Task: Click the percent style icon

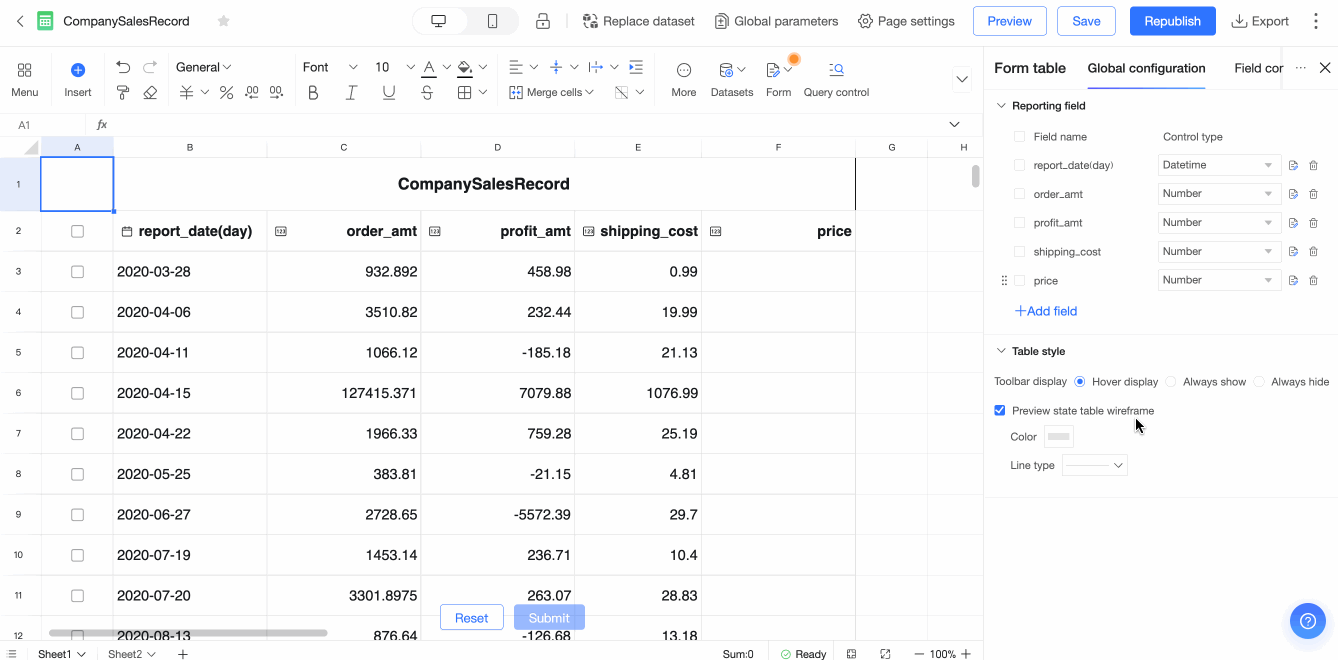Action: point(226,91)
